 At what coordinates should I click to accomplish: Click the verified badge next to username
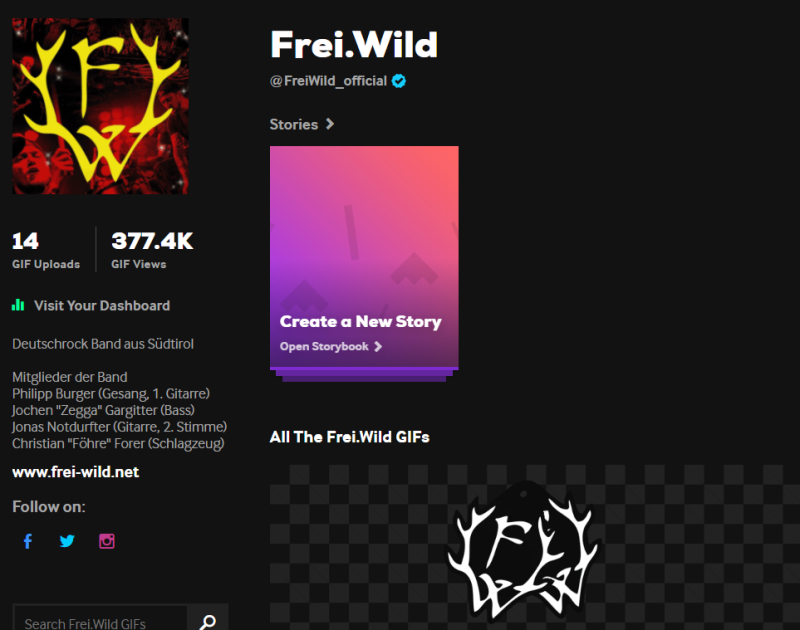point(399,81)
